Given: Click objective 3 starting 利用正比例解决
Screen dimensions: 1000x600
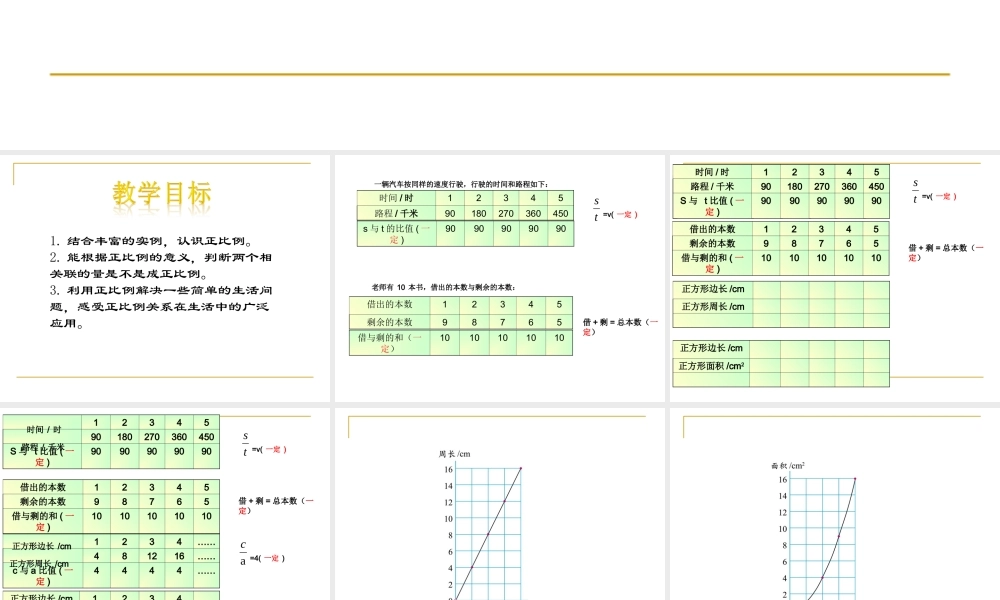Looking at the screenshot, I should point(161,307).
